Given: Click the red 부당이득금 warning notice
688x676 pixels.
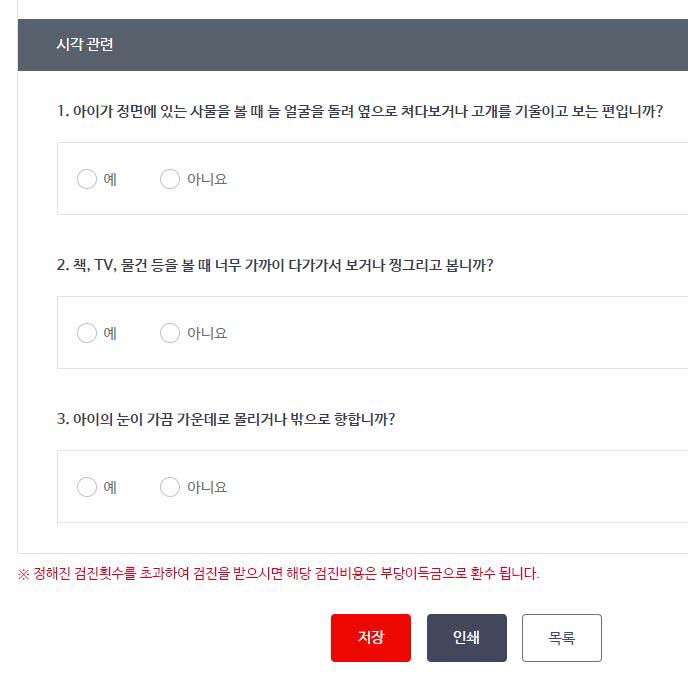Looking at the screenshot, I should point(279,574).
